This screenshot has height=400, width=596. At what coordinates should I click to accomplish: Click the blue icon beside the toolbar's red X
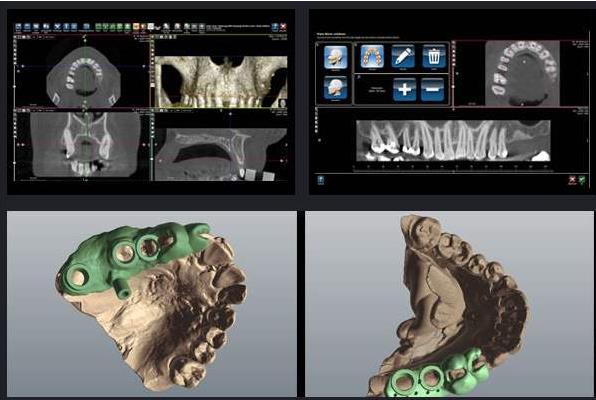[275, 27]
